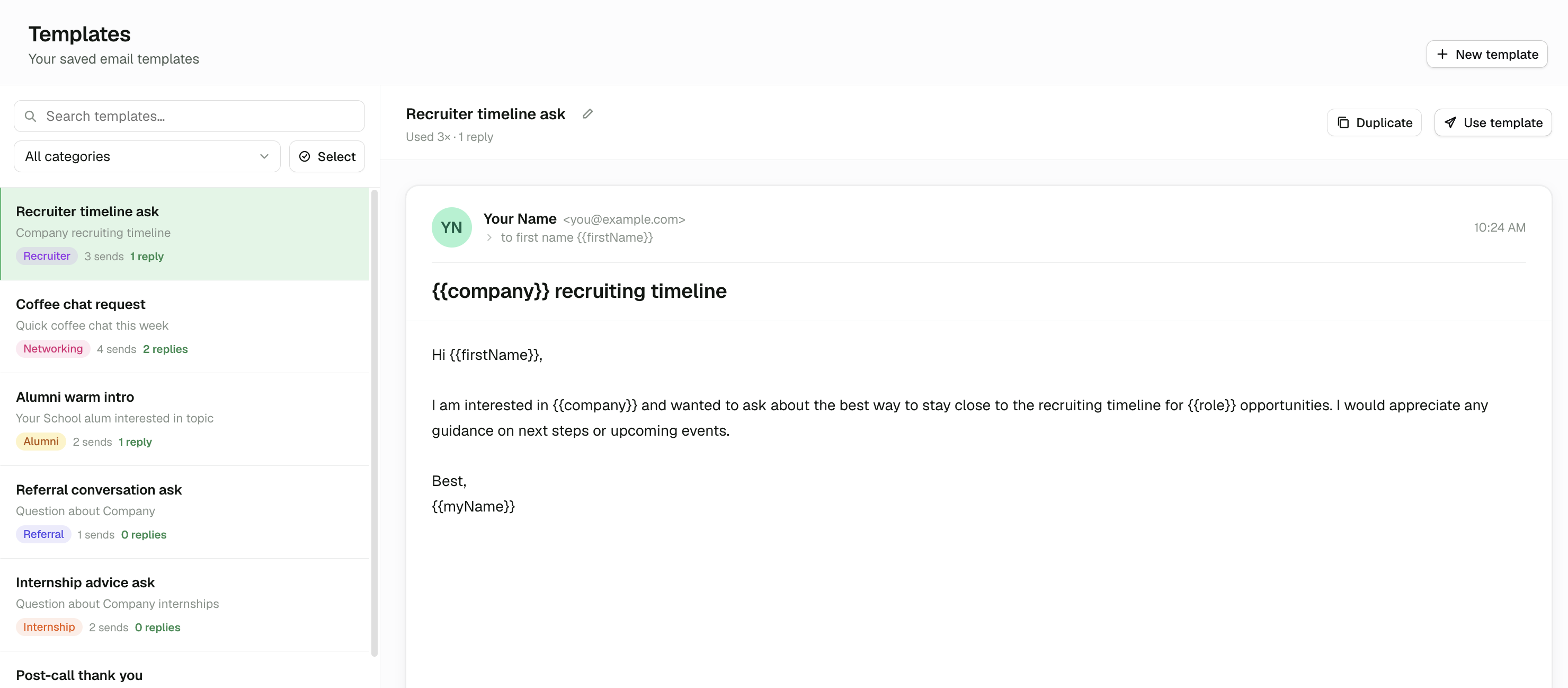Click the 'Hi {{firstName}},' greeting line
This screenshot has height=688, width=1568.
487,355
